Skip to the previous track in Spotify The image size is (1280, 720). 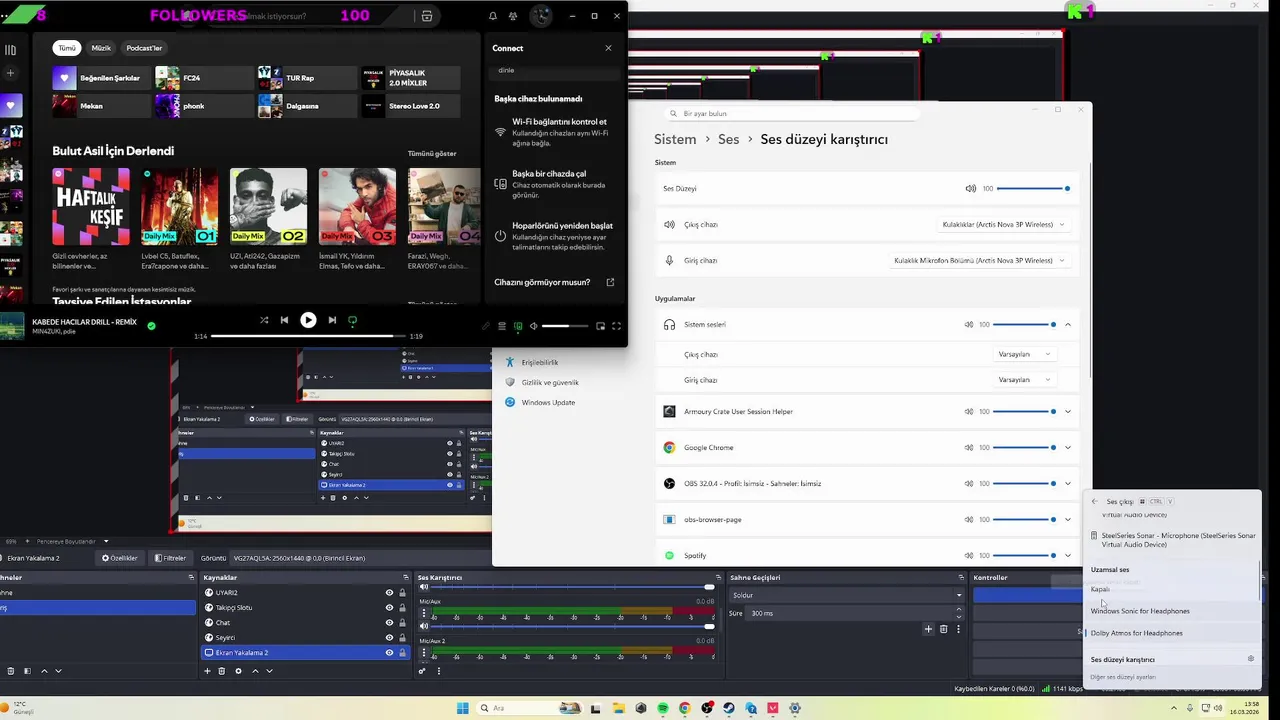(x=284, y=320)
